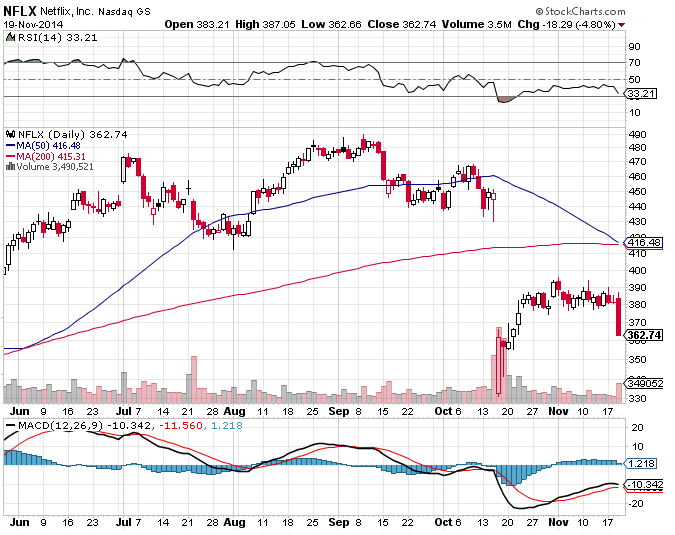This screenshot has width=675, height=535.
Task: Click the -20 level on MACD axis
Action: pos(636,504)
